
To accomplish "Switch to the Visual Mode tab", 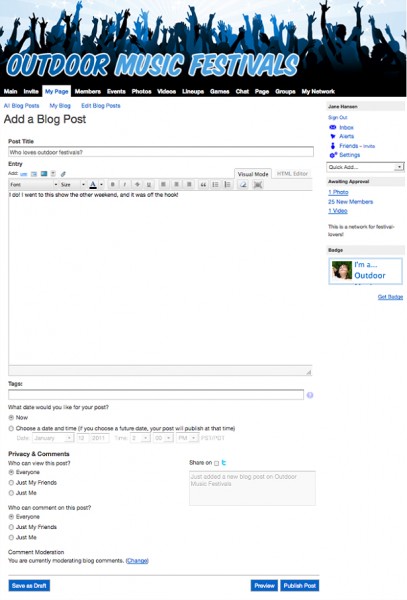I will [253, 174].
